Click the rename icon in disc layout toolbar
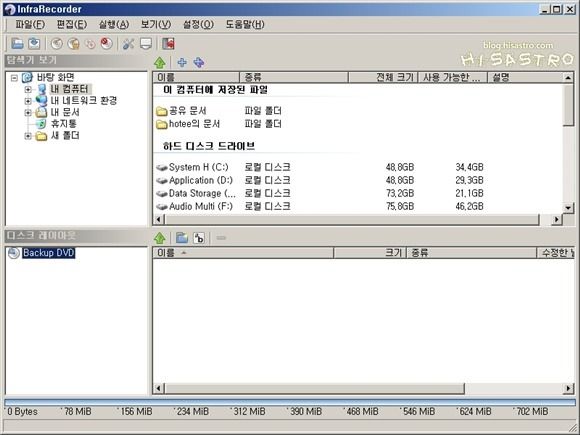This screenshot has width=580, height=435. tap(199, 238)
